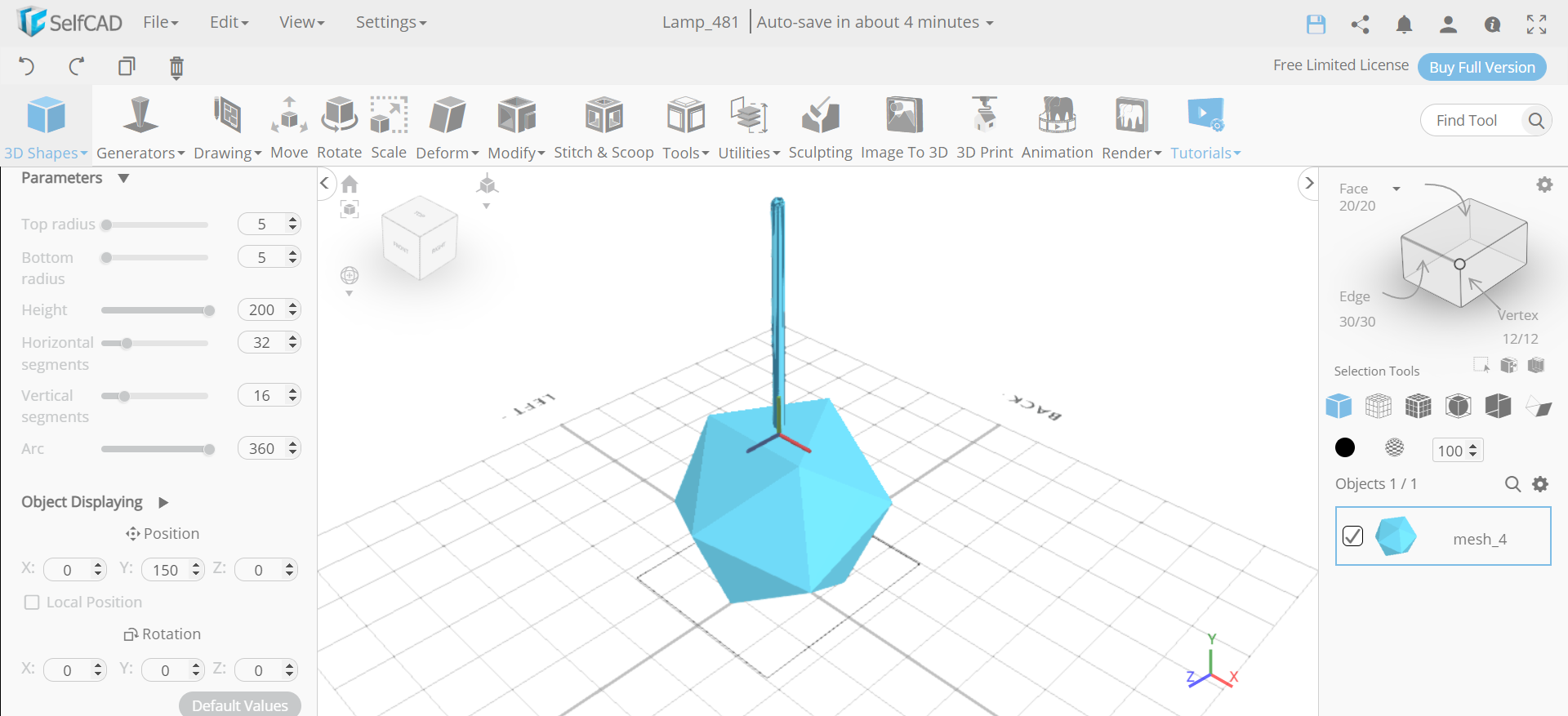Select the Move tool
Viewport: 1568px width, 716px height.
pos(289,127)
